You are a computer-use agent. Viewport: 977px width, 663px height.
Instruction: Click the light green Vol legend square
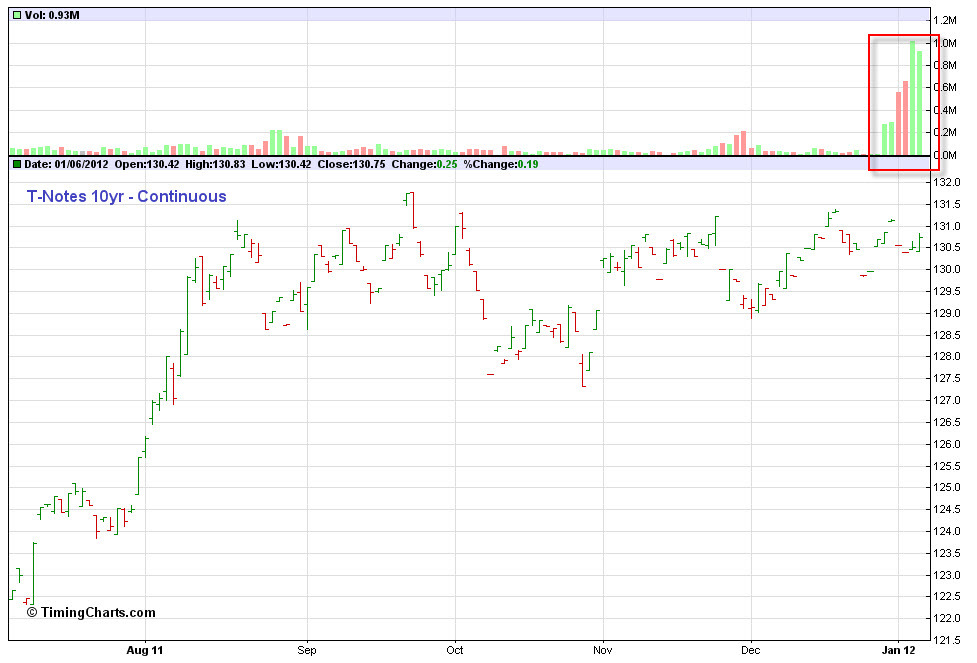(x=16, y=16)
